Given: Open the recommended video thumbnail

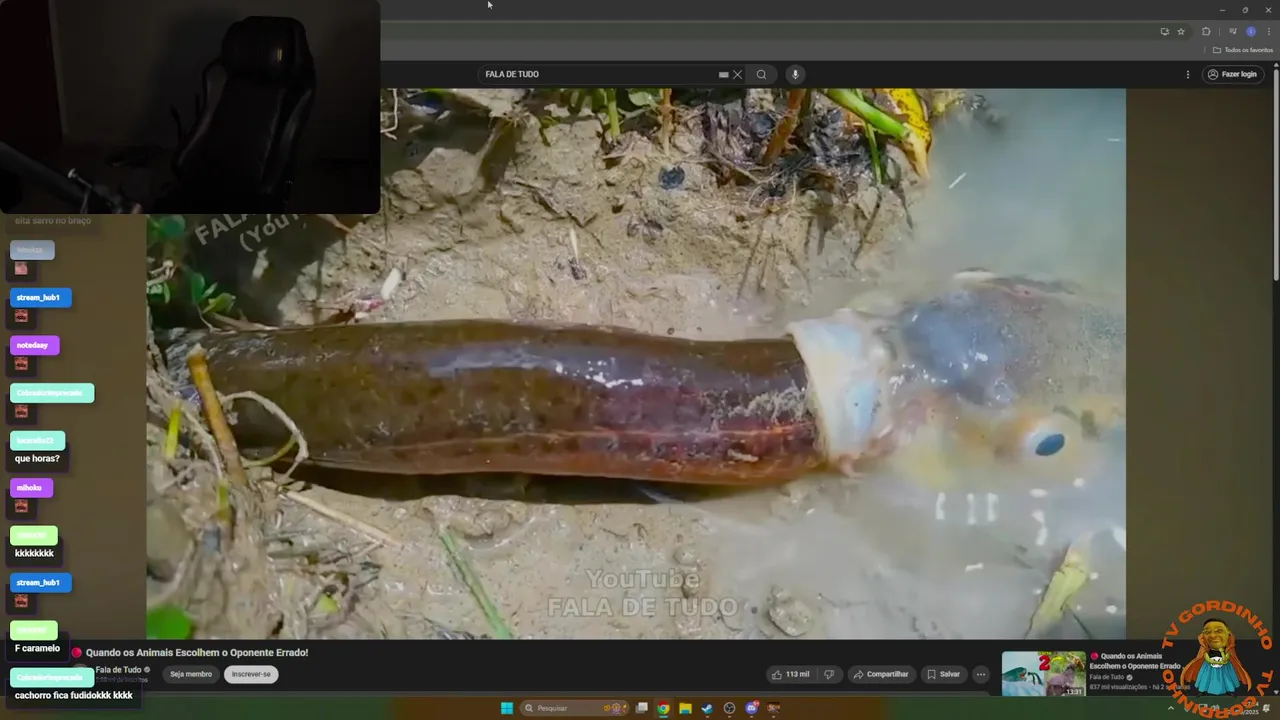Looking at the screenshot, I should [x=1043, y=673].
